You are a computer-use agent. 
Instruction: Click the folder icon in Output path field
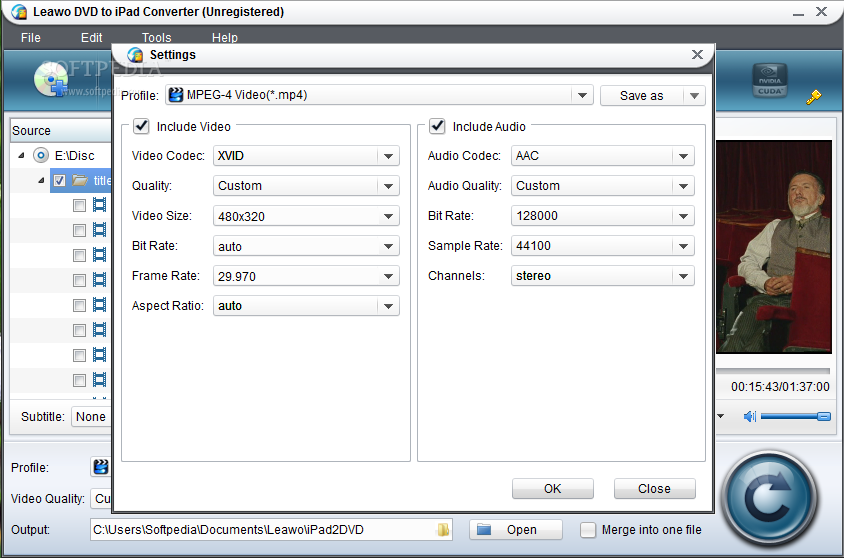point(443,529)
